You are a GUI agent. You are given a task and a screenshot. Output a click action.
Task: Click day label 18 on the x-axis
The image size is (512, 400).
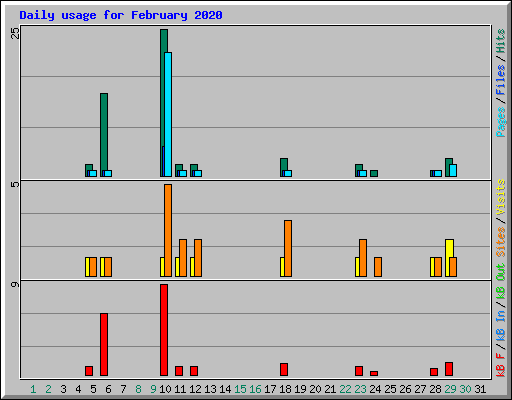pyautogui.click(x=285, y=389)
